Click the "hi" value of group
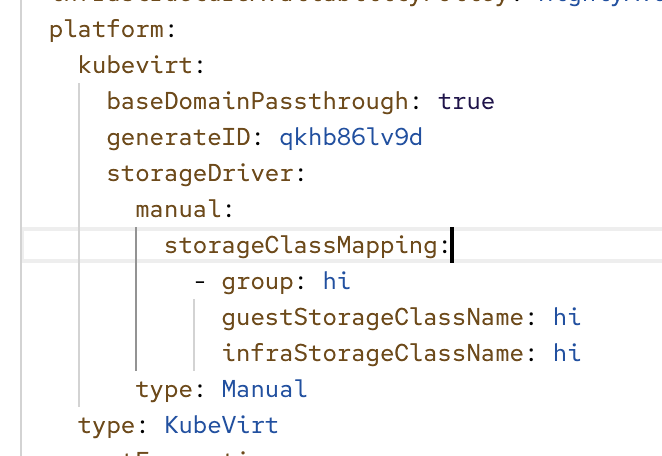The height and width of the screenshot is (456, 662). pos(337,281)
